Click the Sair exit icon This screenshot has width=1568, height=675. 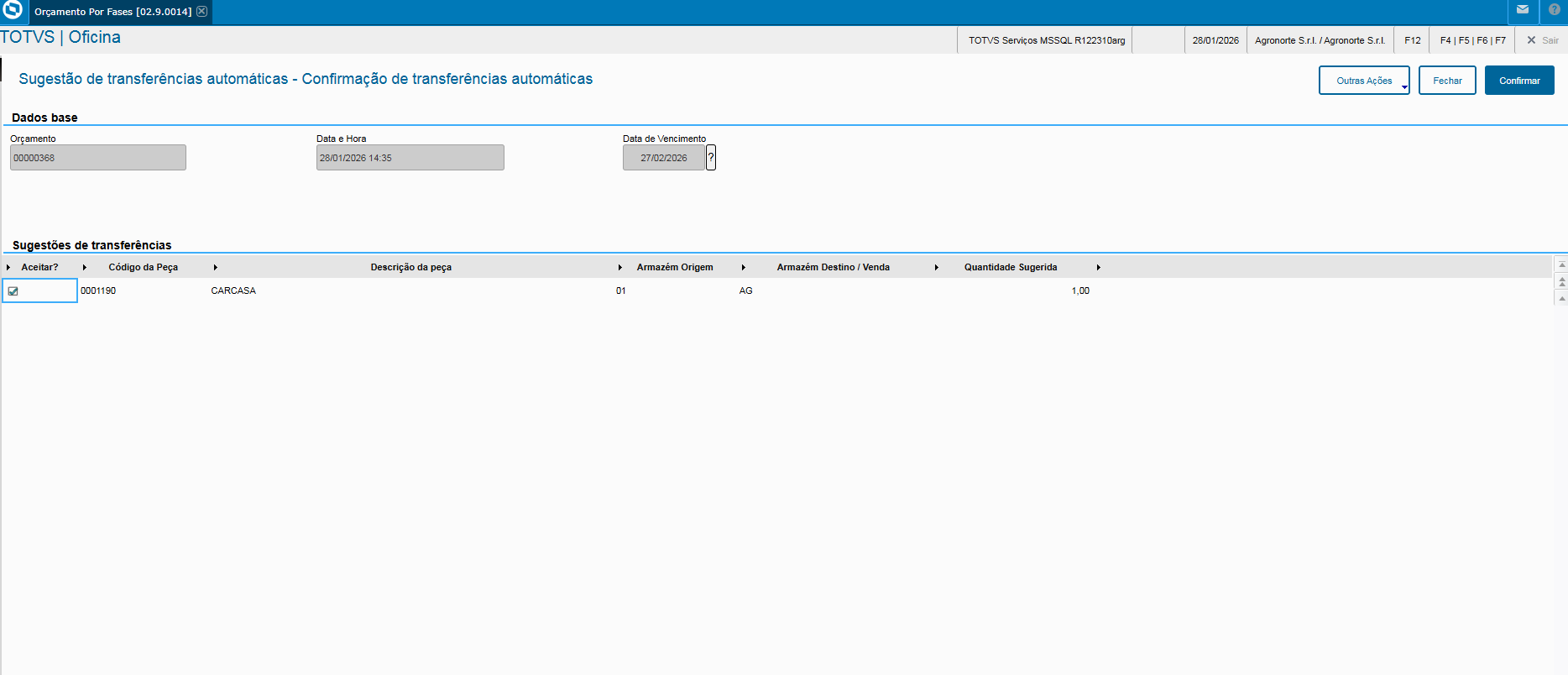[x=1543, y=40]
